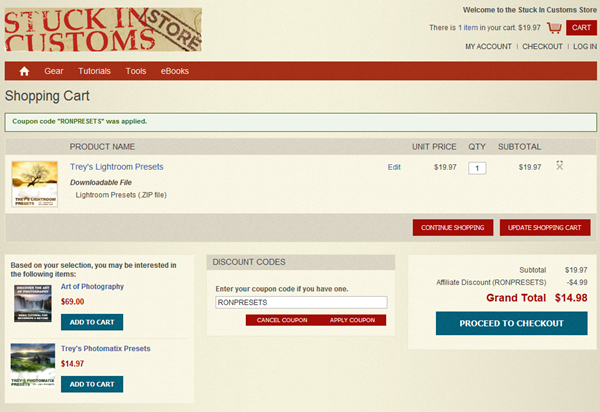Go to CHECKOUT link in header
This screenshot has width=600, height=412.
coord(542,46)
